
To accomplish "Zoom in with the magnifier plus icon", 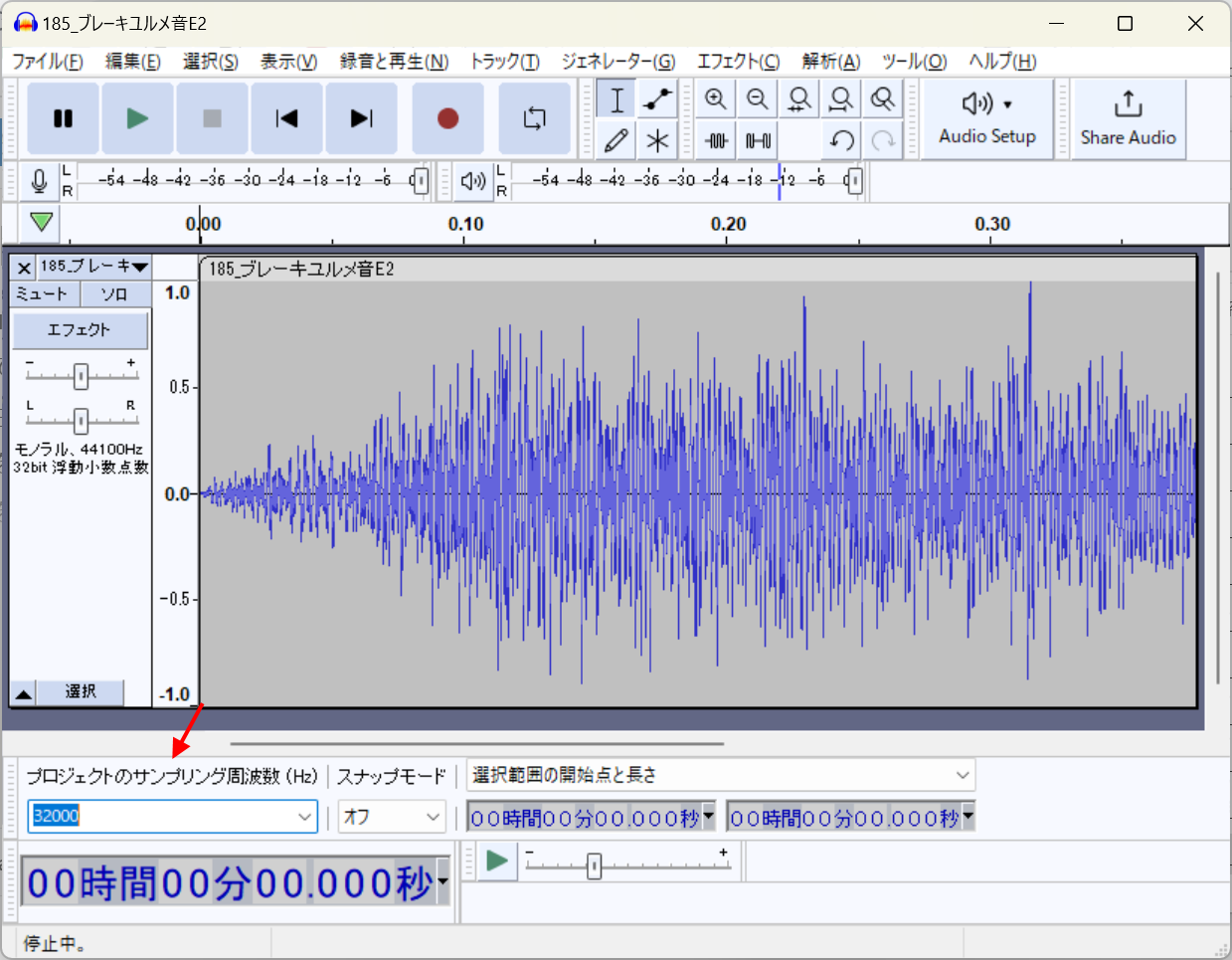I will pos(715,99).
